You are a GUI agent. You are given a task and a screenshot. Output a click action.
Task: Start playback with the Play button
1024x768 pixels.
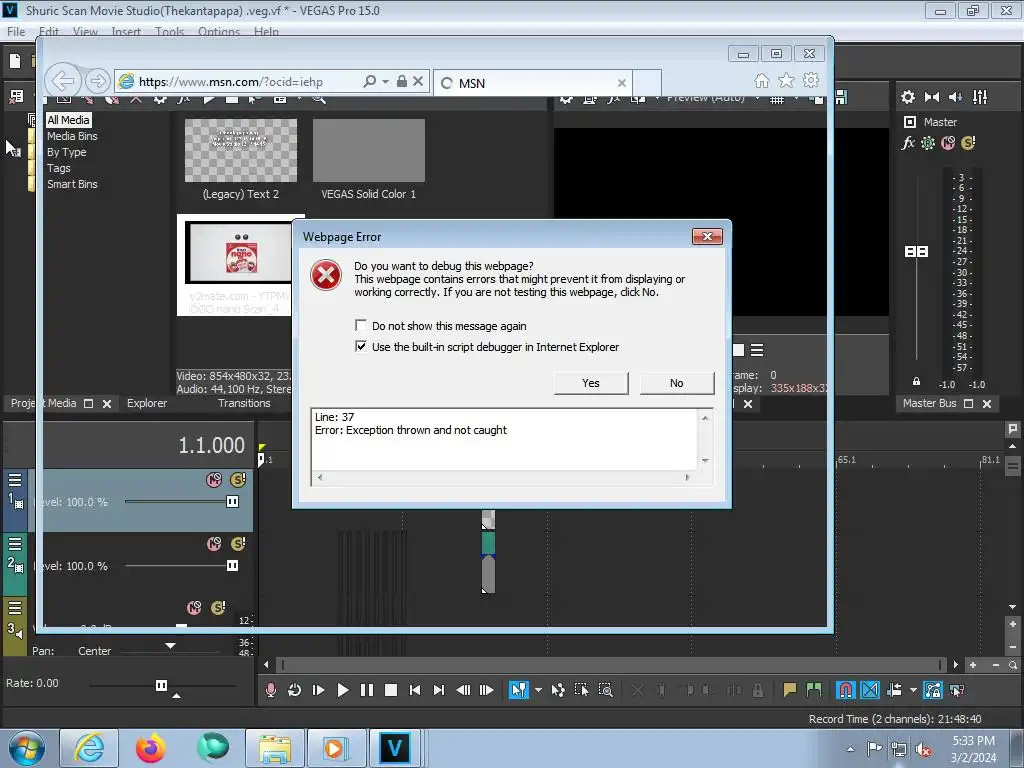(x=342, y=690)
